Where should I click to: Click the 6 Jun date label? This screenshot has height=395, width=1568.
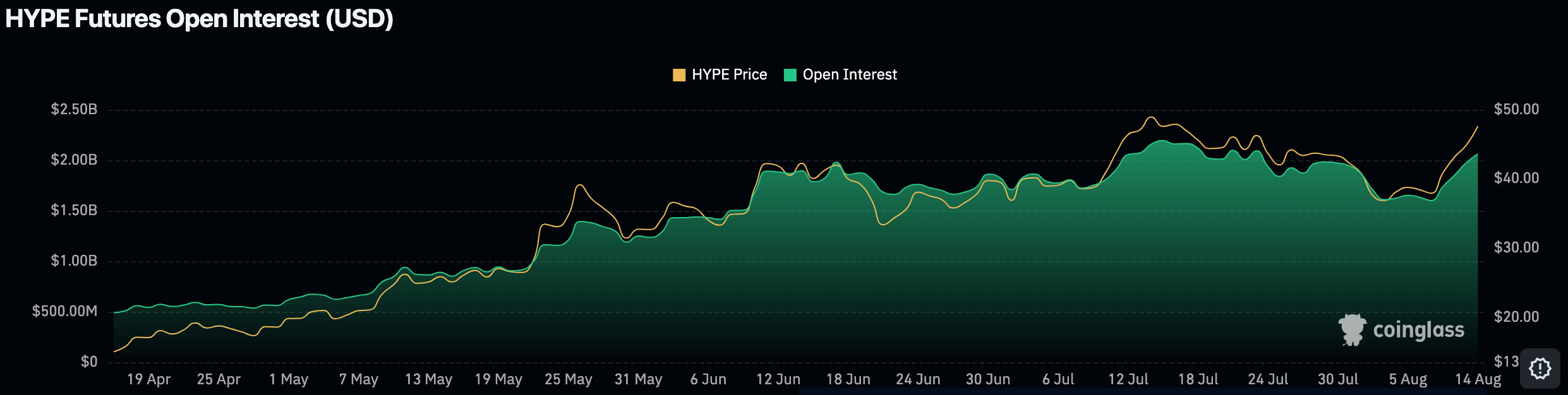coord(708,379)
